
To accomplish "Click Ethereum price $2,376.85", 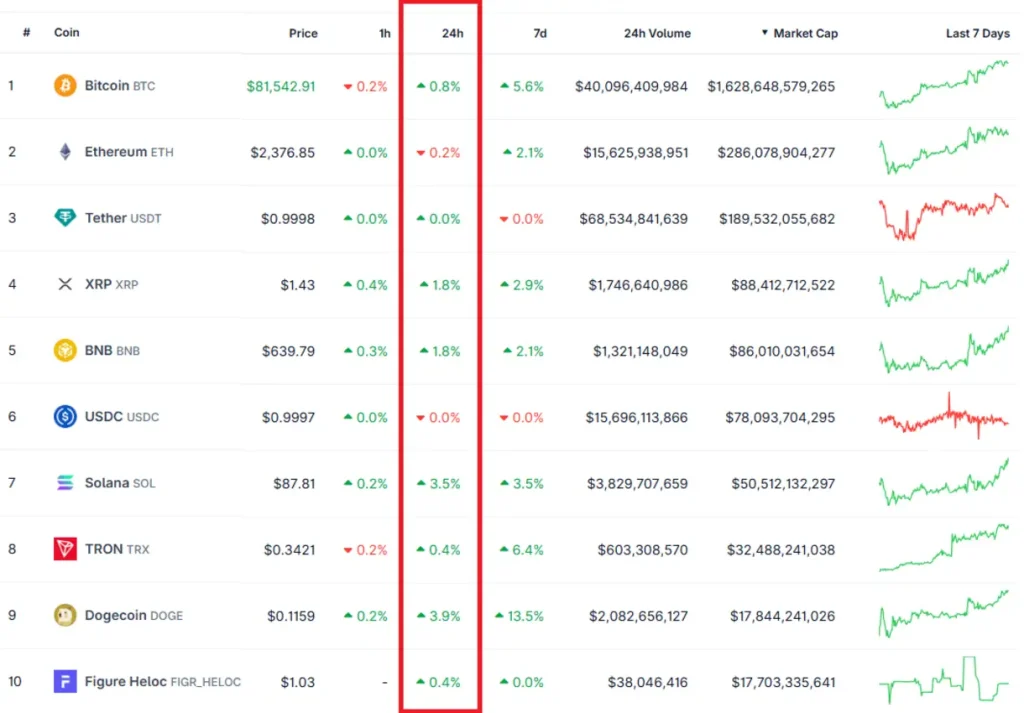I will point(283,153).
